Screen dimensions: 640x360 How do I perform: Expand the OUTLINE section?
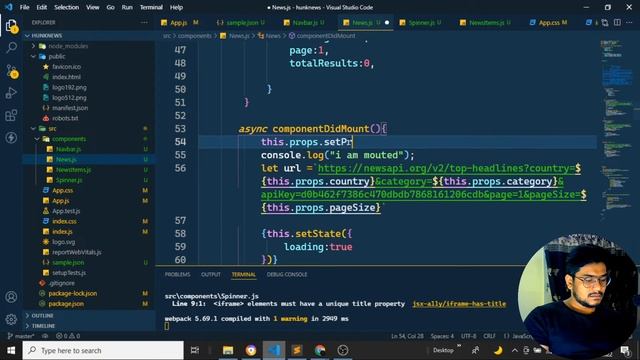point(42,316)
